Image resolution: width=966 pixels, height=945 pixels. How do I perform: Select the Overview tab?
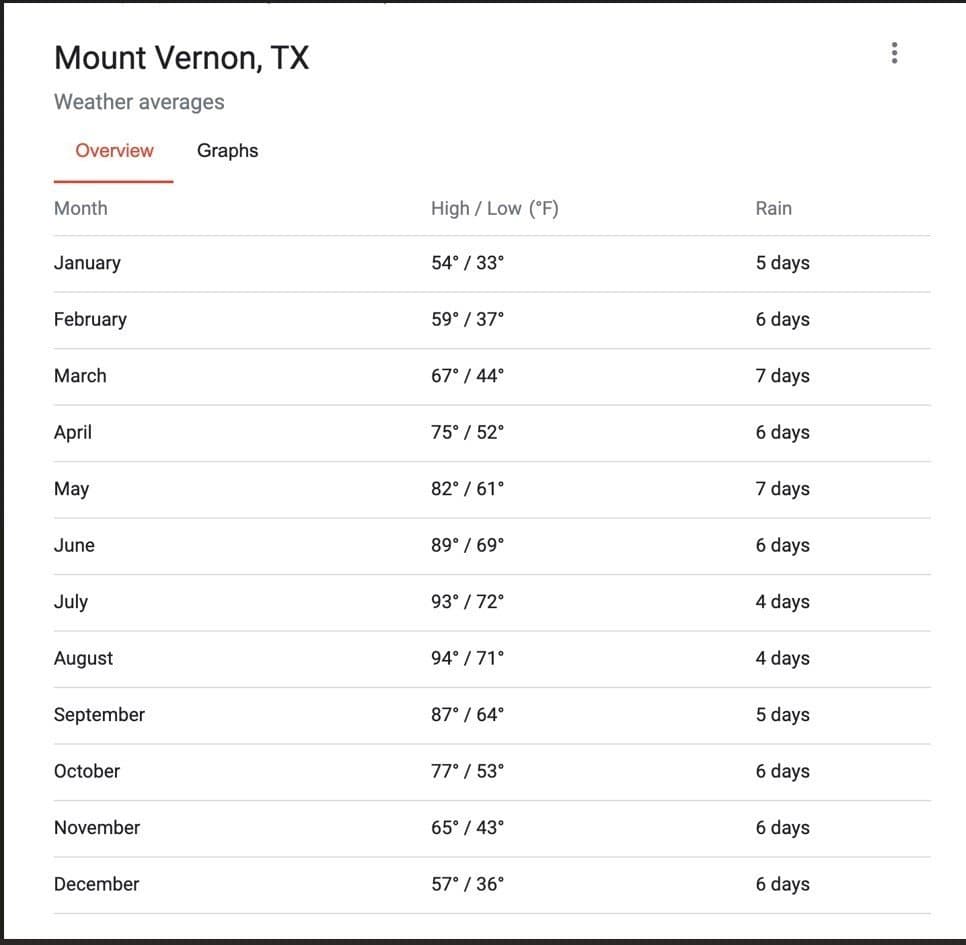pyautogui.click(x=114, y=151)
